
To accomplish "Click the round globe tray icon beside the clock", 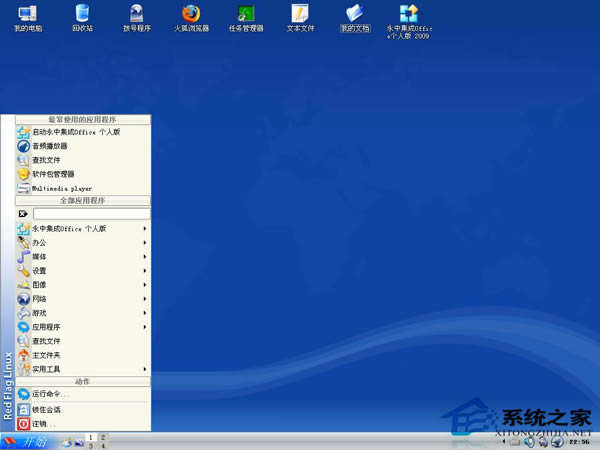I will click(557, 442).
